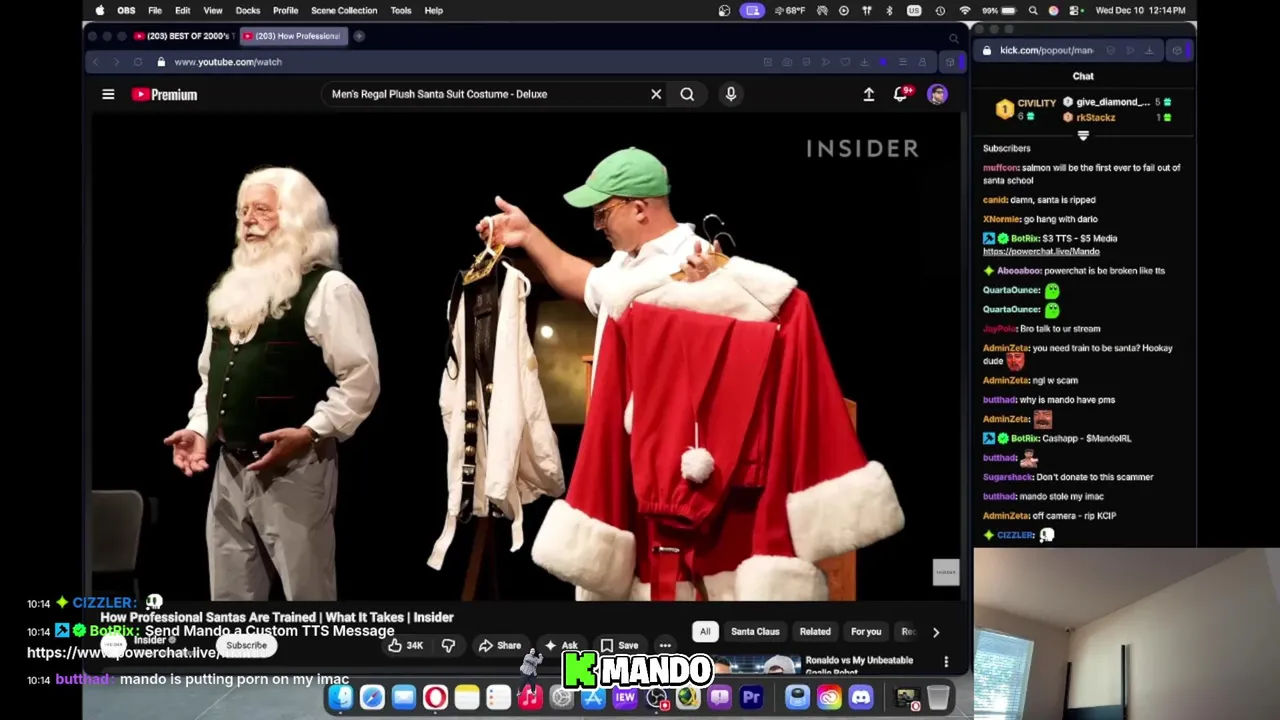This screenshot has height=720, width=1280.
Task: Open the OBS File menu
Action: (155, 10)
